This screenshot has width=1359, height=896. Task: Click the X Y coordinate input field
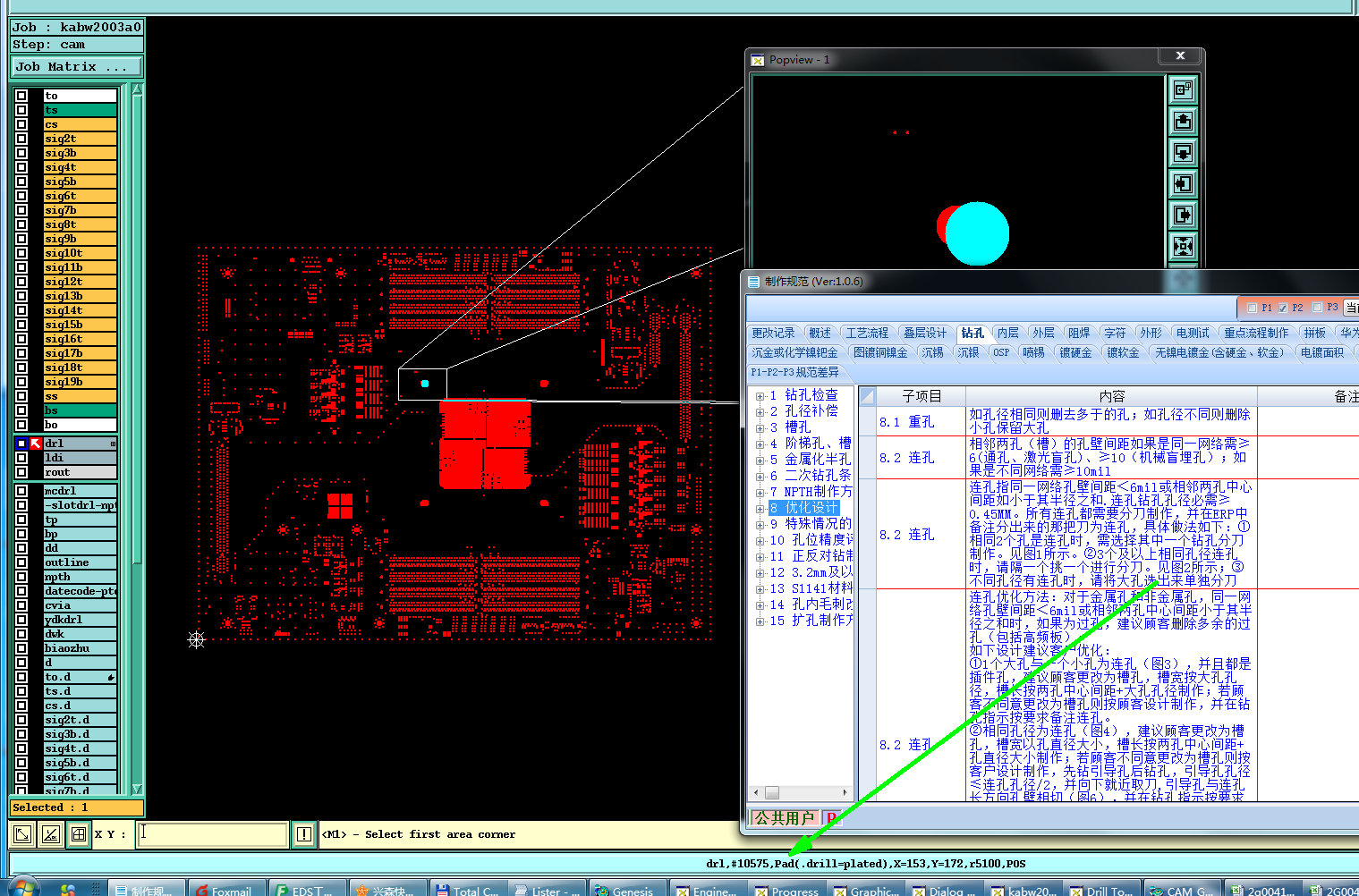(x=212, y=834)
